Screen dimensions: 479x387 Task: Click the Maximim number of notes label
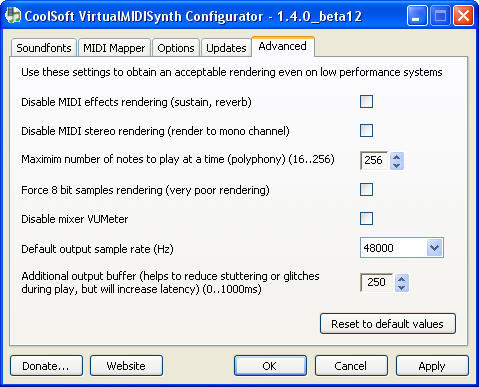click(178, 159)
